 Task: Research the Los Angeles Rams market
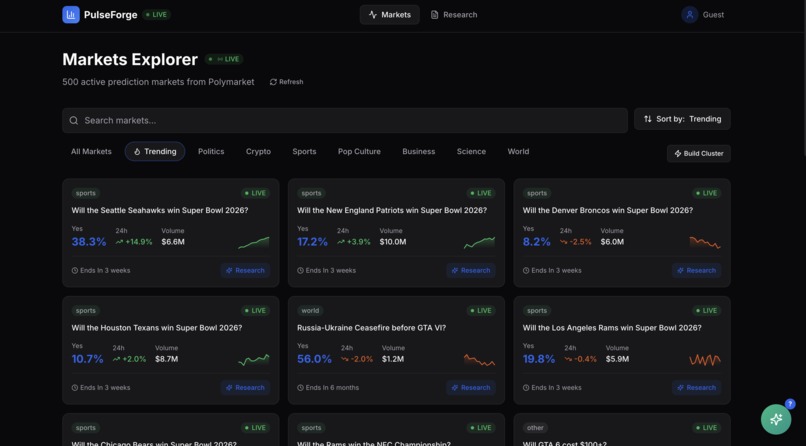[697, 387]
